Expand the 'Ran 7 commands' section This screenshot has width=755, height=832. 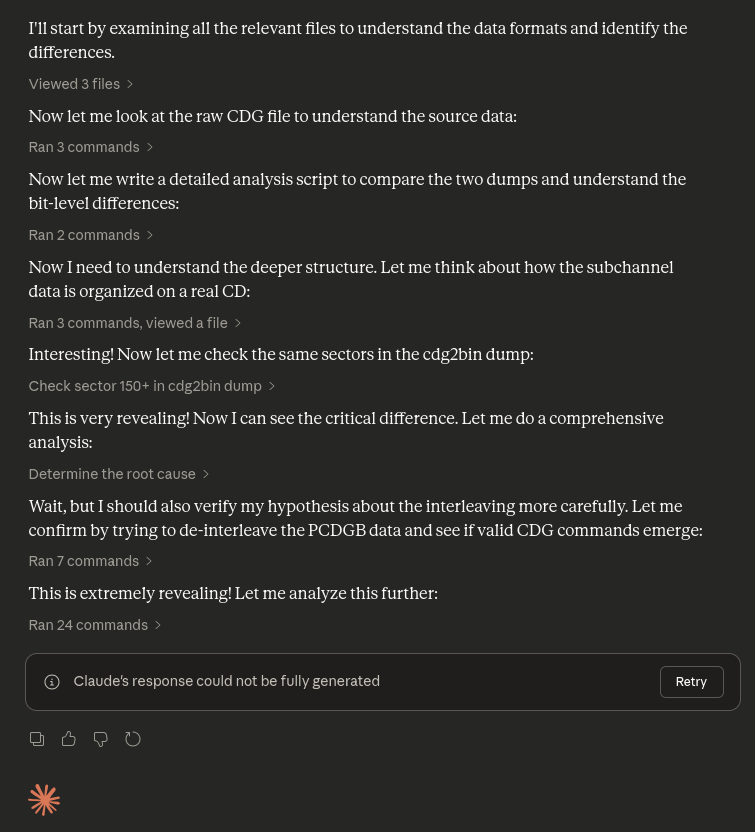pyautogui.click(x=84, y=561)
